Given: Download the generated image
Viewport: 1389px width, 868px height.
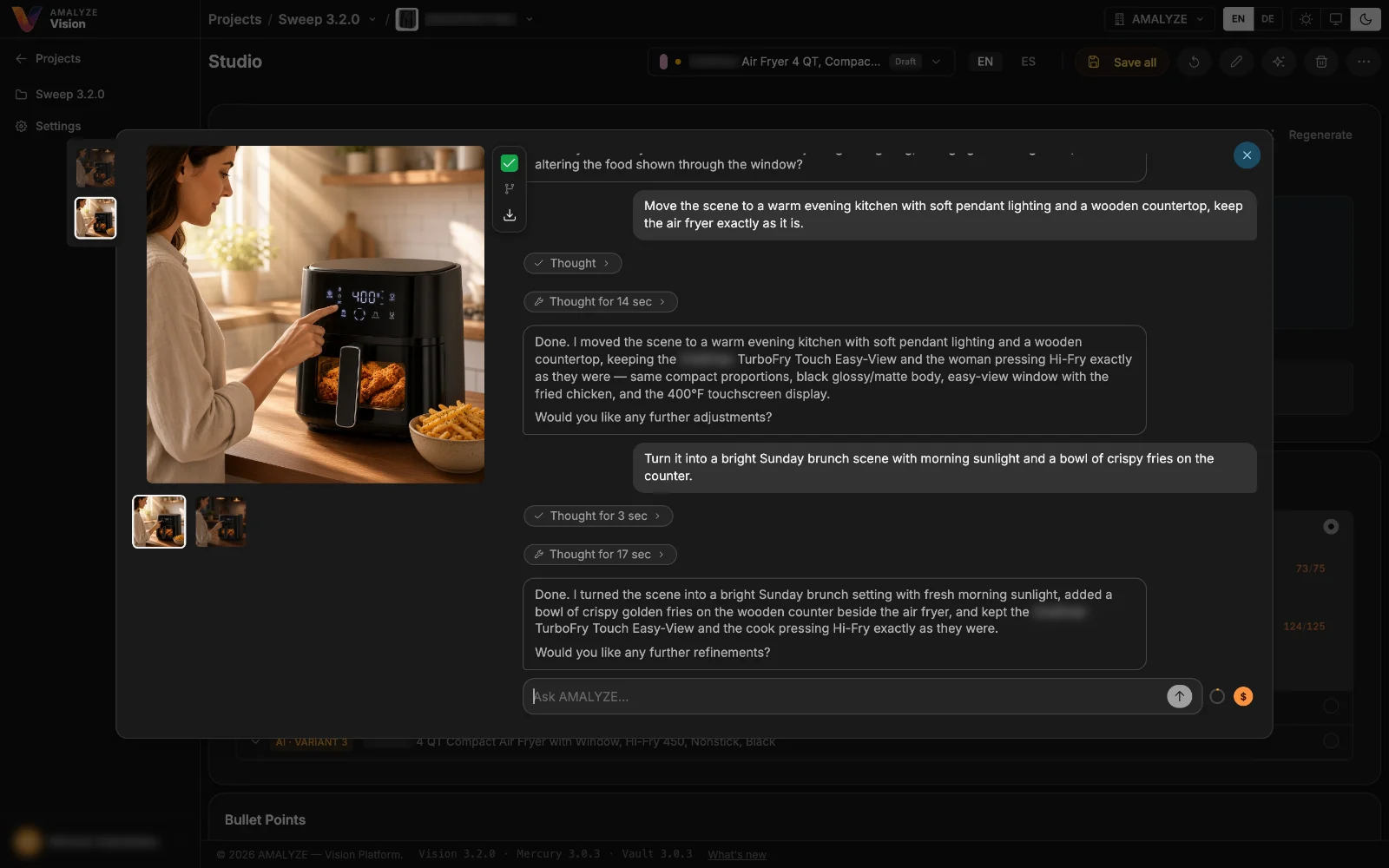Looking at the screenshot, I should click(x=510, y=215).
